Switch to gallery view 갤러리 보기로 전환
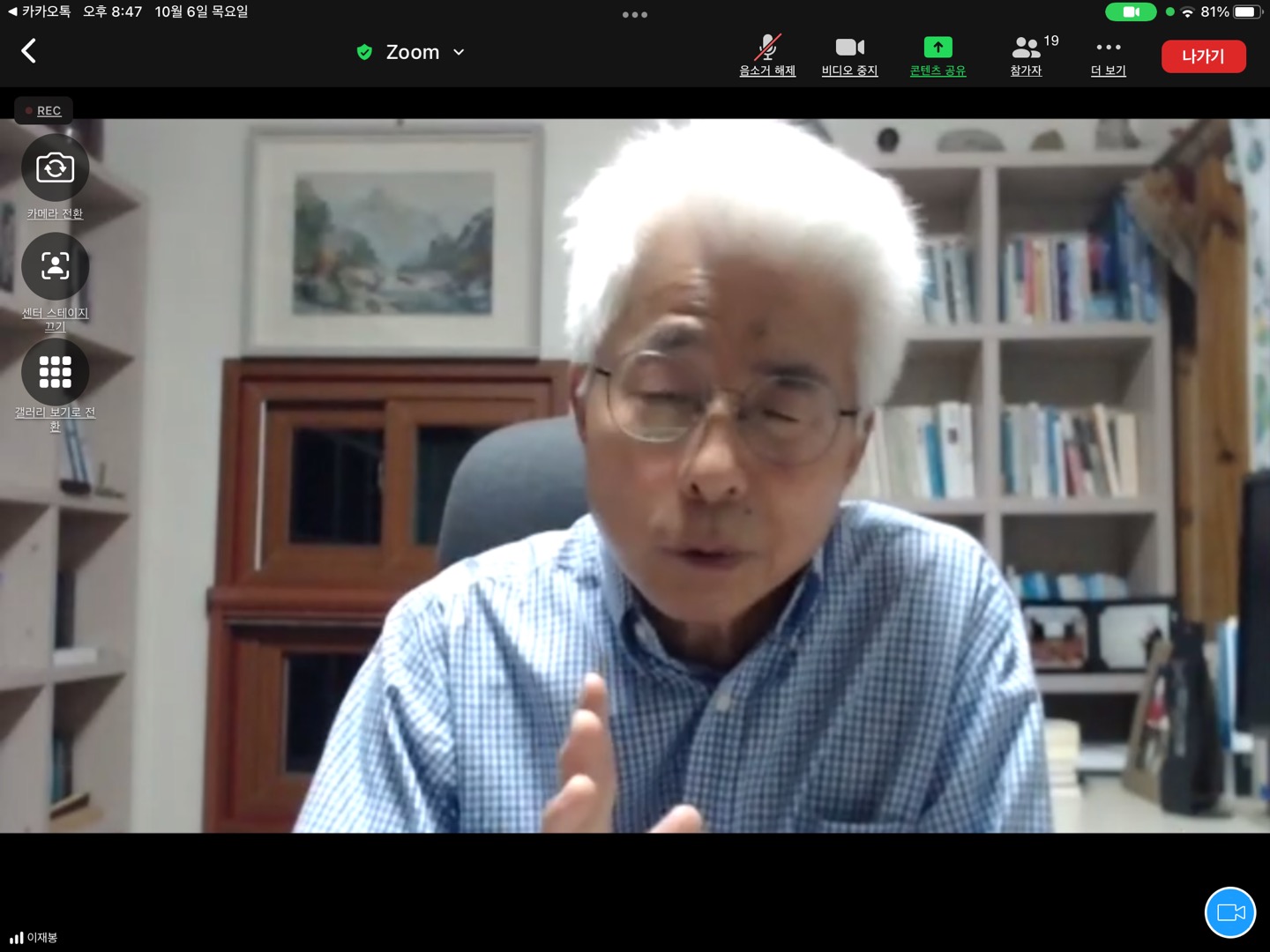The height and width of the screenshot is (952, 1270). click(55, 386)
